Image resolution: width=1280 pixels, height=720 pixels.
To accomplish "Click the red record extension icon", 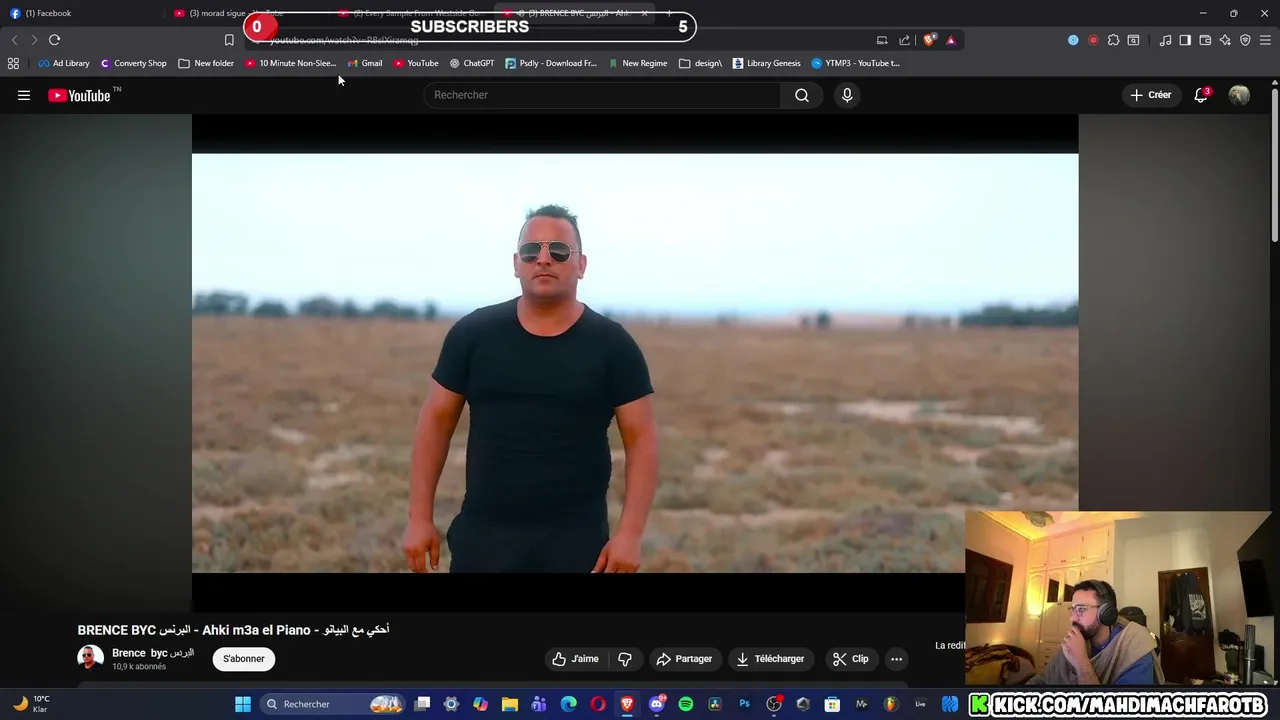I will (1093, 40).
